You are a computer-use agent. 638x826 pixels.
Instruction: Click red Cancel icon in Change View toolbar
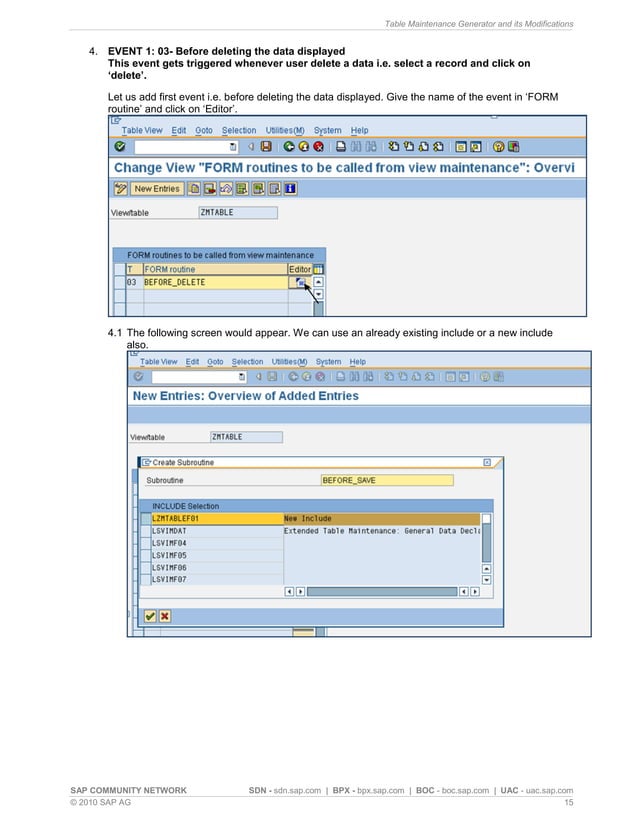click(x=318, y=146)
